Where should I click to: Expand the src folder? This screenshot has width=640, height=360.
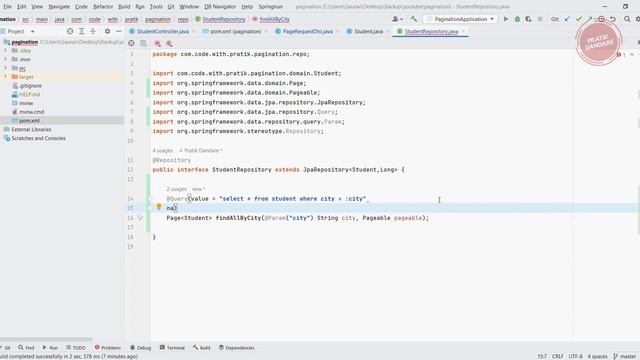click(x=6, y=68)
